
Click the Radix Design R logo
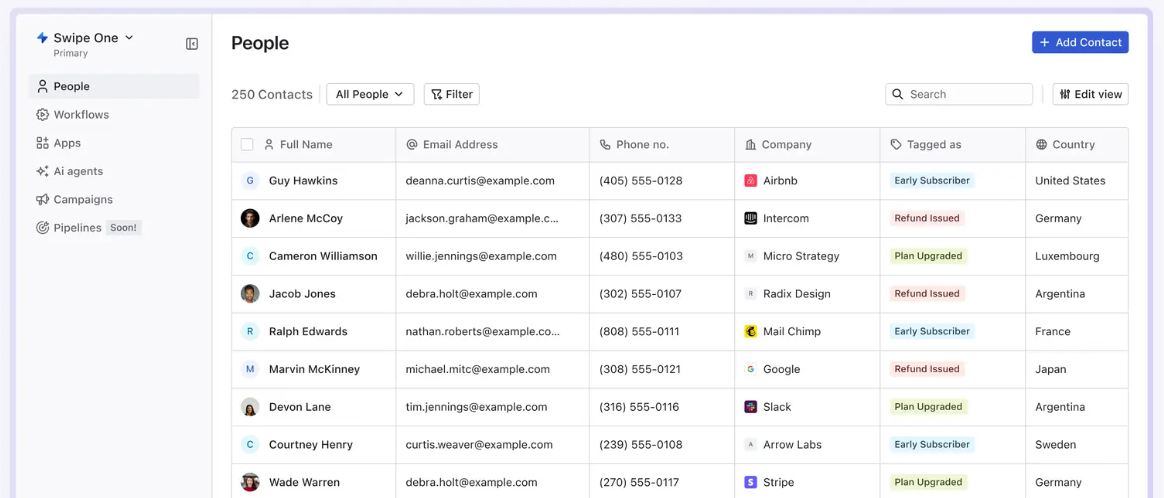[x=751, y=294]
